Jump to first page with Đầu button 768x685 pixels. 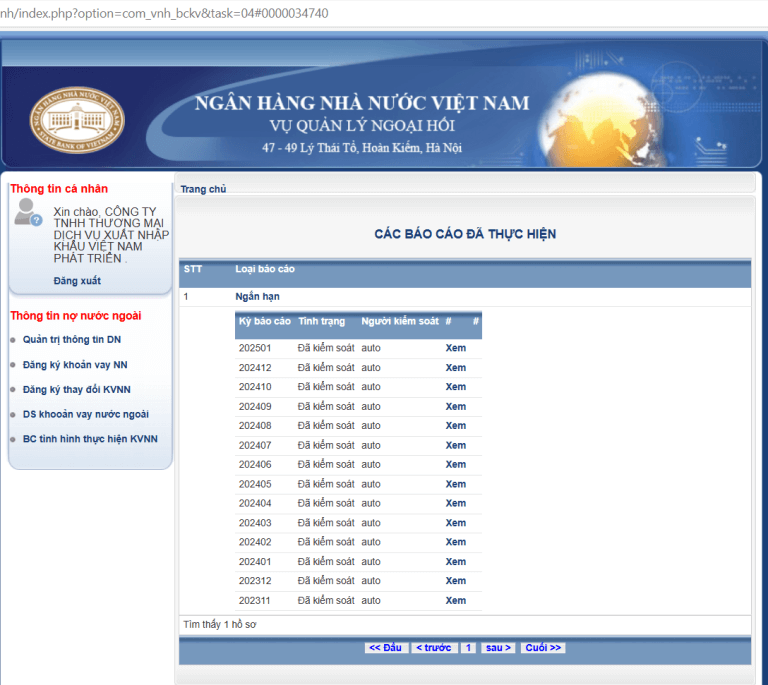pos(385,648)
